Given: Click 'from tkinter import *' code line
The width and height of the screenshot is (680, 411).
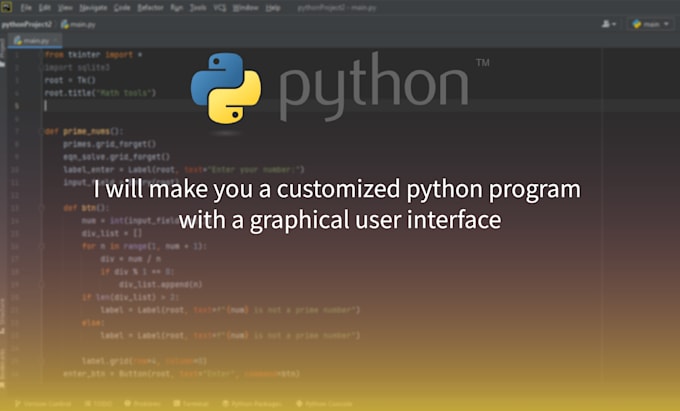Looking at the screenshot, I should (x=93, y=55).
